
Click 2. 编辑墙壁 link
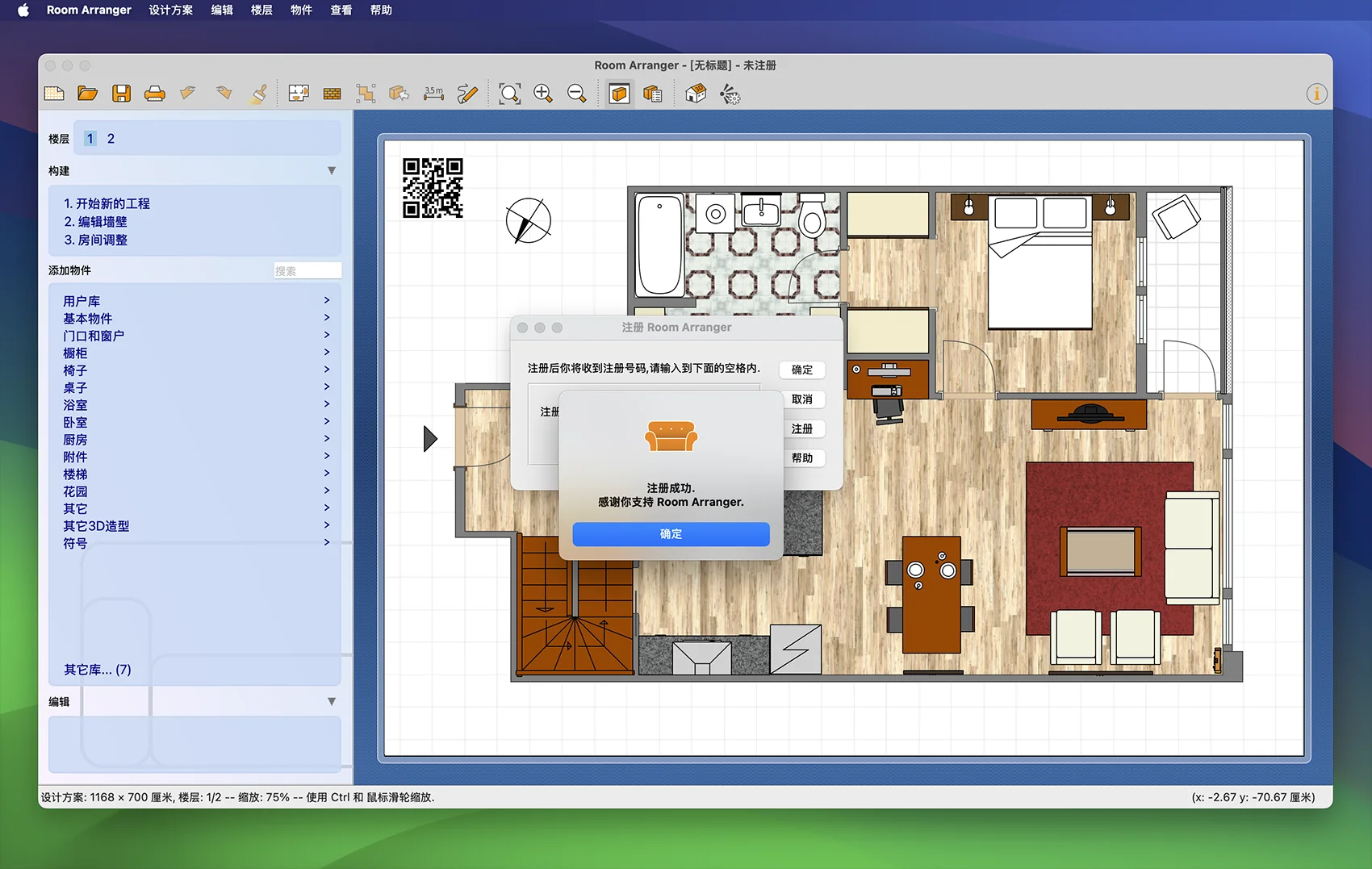[x=96, y=222]
